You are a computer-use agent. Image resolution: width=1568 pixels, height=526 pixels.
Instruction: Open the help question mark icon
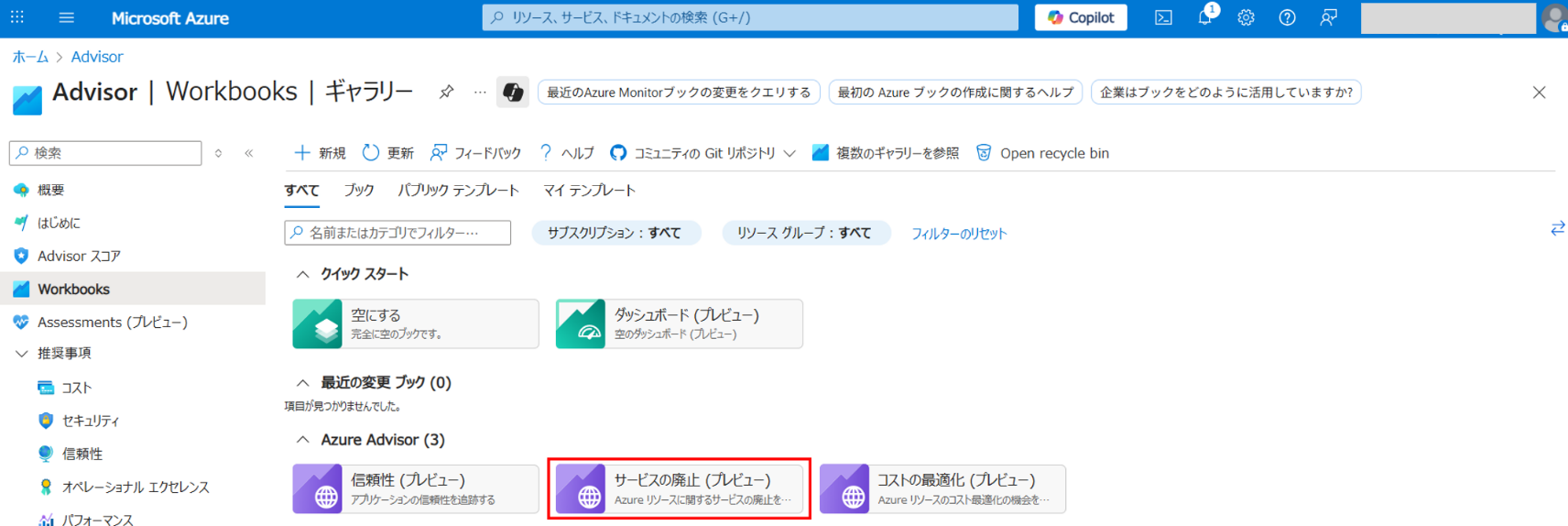(1287, 17)
